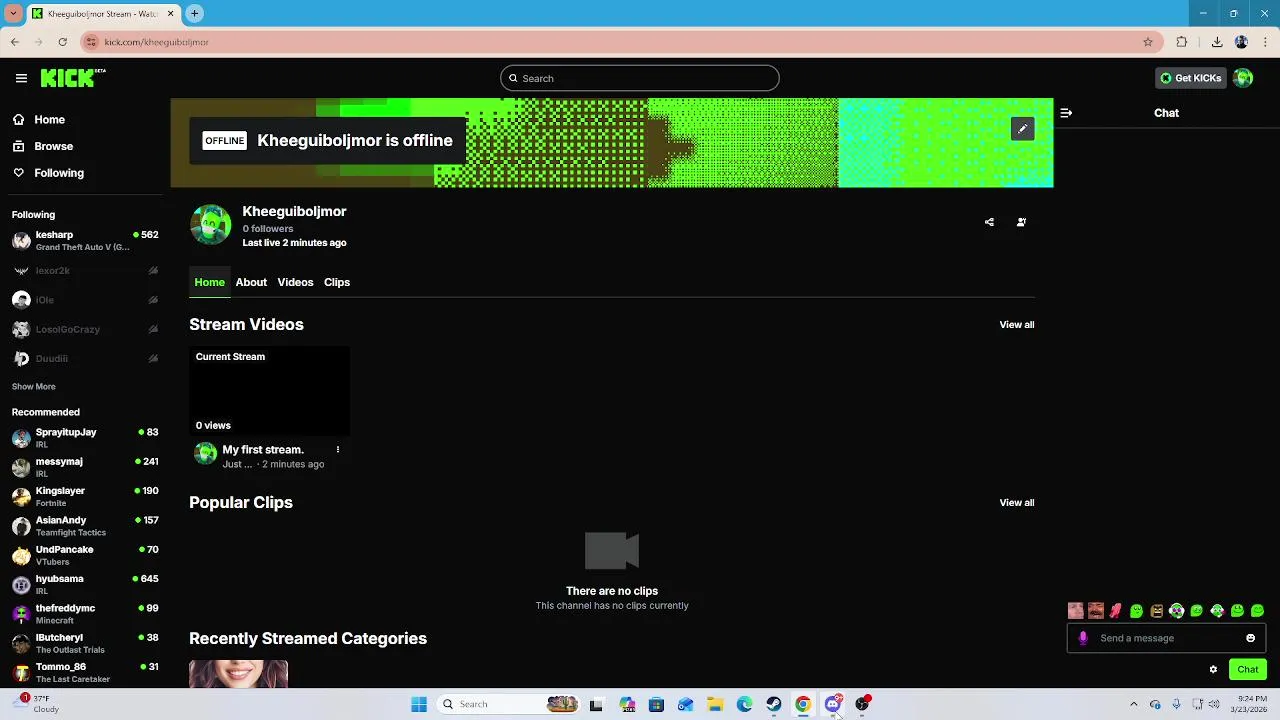
Task: Click the Get KICKs button
Action: click(1191, 78)
